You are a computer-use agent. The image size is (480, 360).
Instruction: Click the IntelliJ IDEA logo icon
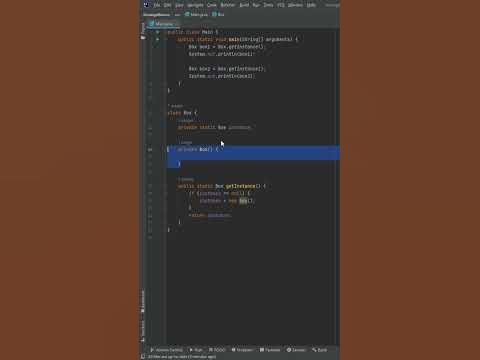click(x=147, y=4)
